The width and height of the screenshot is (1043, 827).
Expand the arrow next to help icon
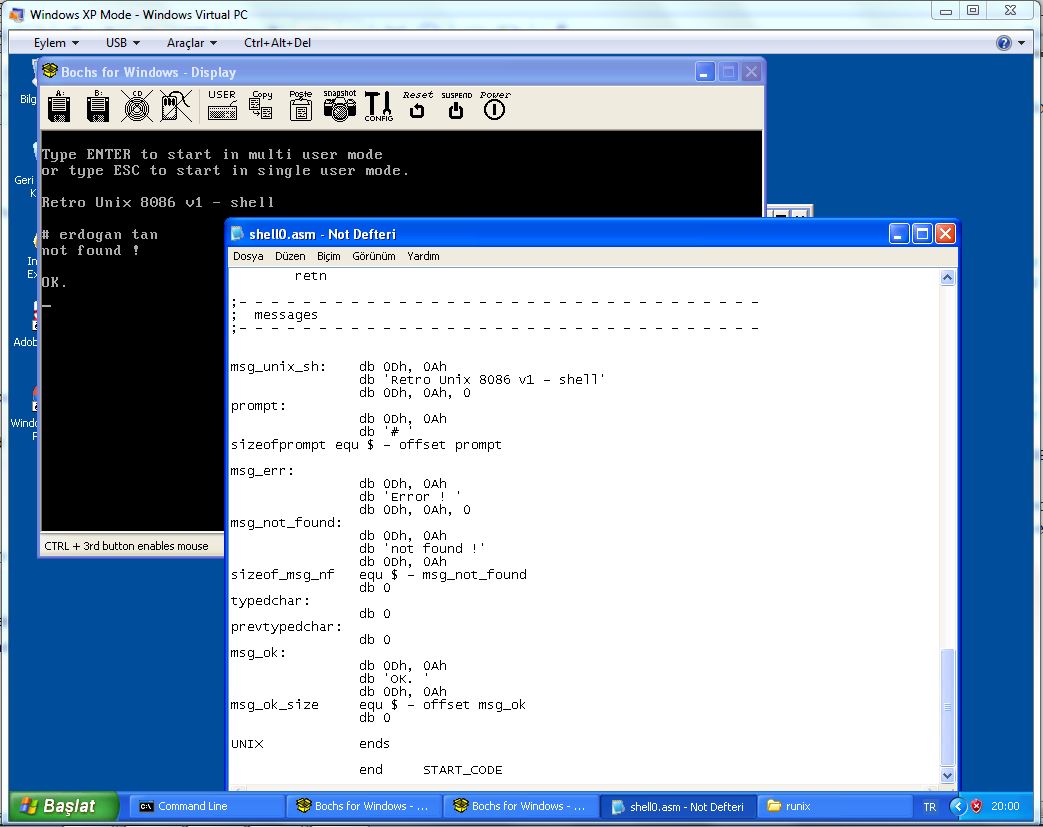point(1022,43)
